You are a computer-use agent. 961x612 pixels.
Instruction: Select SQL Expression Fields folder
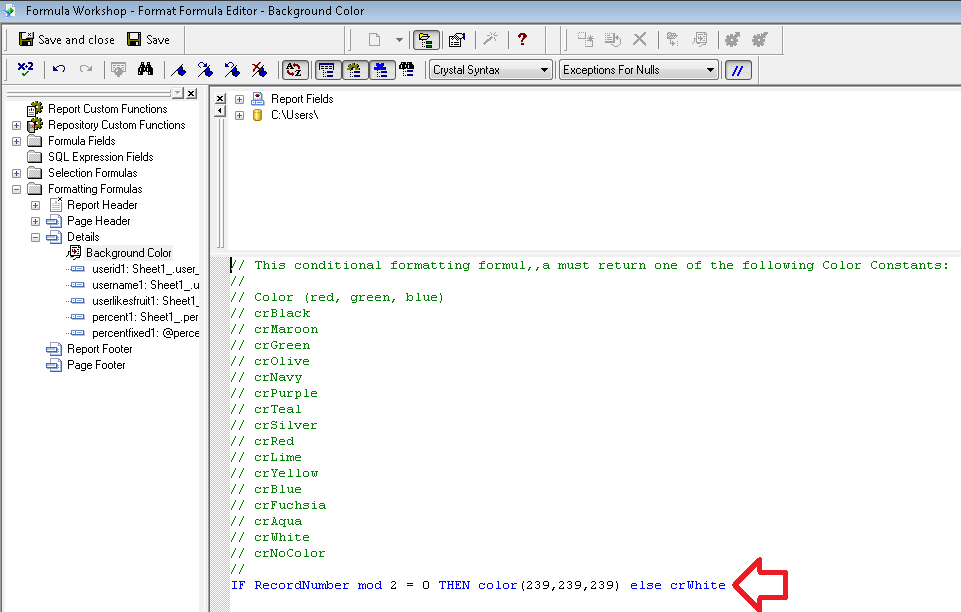pos(101,157)
